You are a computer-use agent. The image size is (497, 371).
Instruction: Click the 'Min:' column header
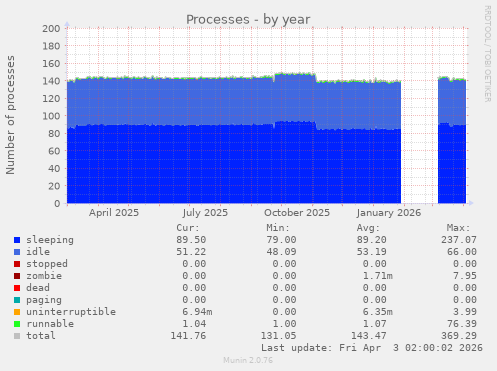click(x=278, y=228)
